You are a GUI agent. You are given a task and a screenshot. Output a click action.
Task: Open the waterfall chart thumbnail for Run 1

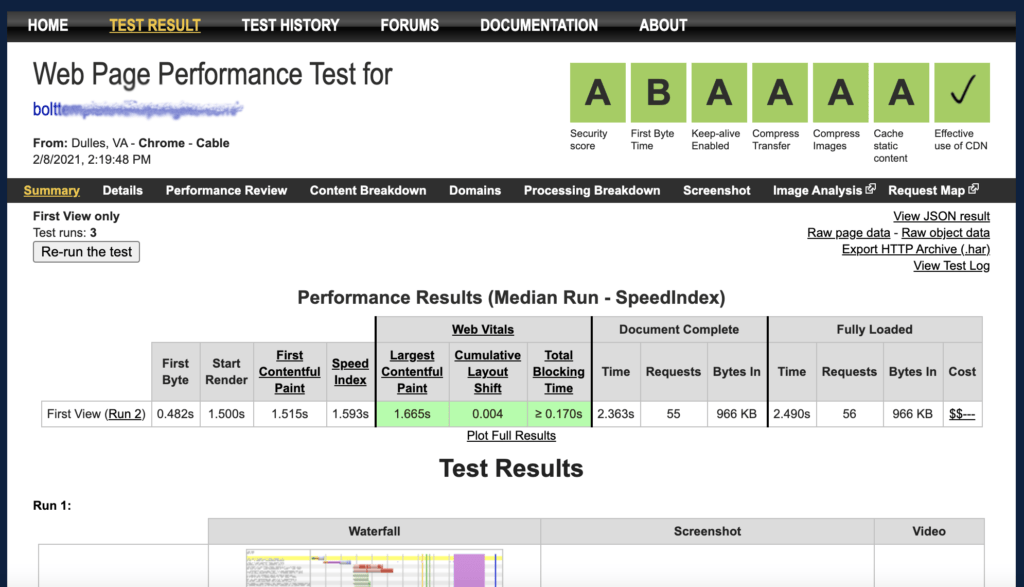[374, 572]
